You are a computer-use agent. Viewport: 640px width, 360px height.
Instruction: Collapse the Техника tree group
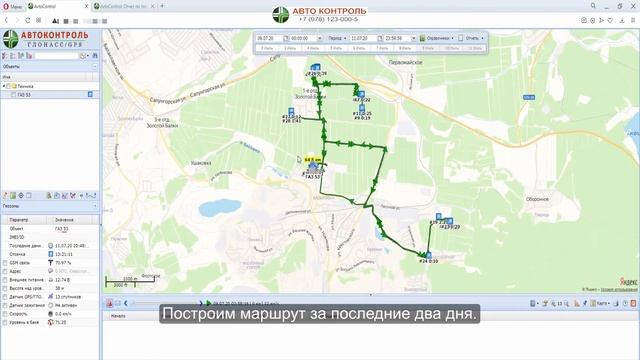[x=4, y=86]
